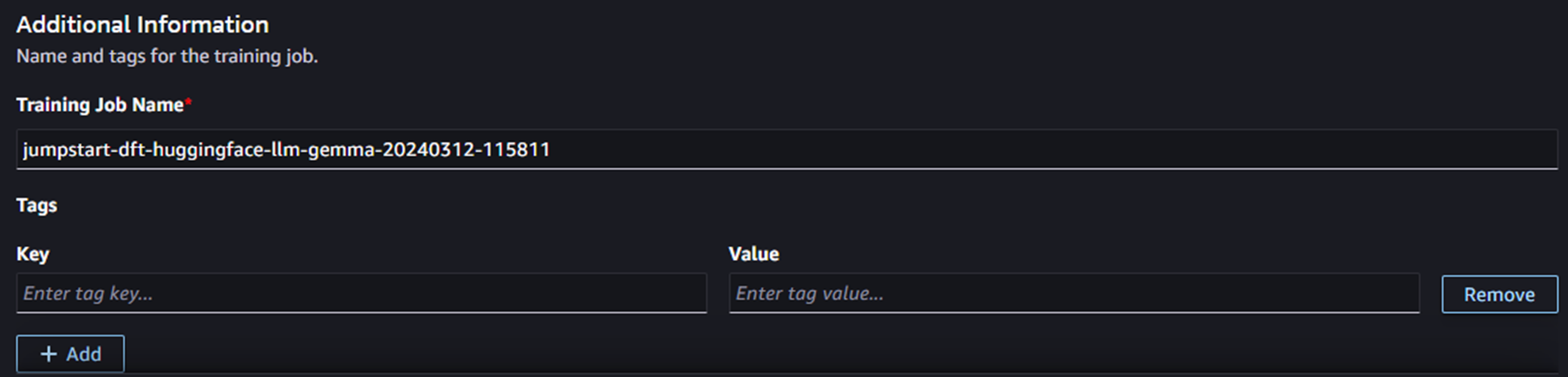1568x377 pixels.
Task: Click into the tag Key input
Action: coord(361,294)
